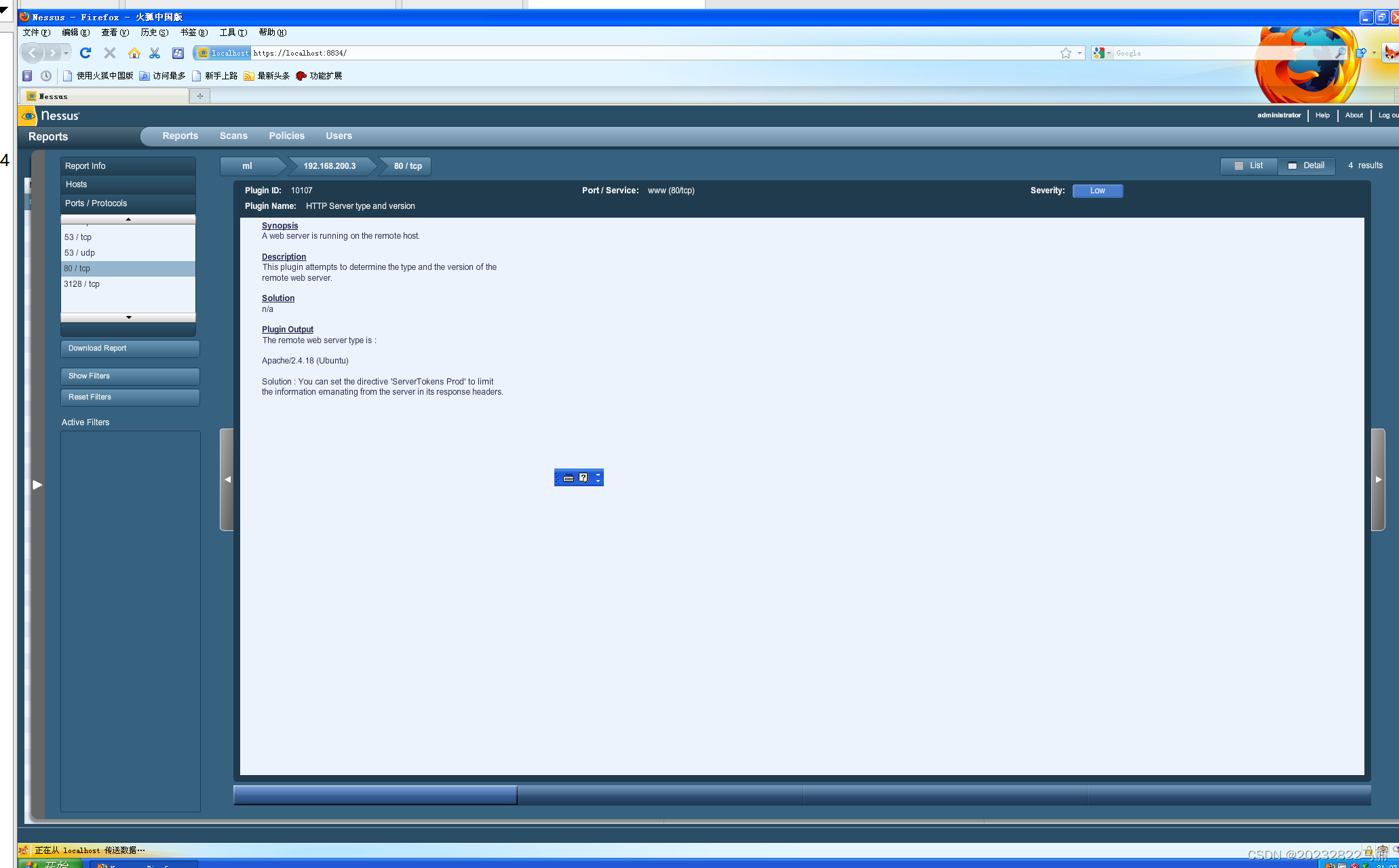Click the About link in the header
1399x868 pixels.
(x=1354, y=115)
